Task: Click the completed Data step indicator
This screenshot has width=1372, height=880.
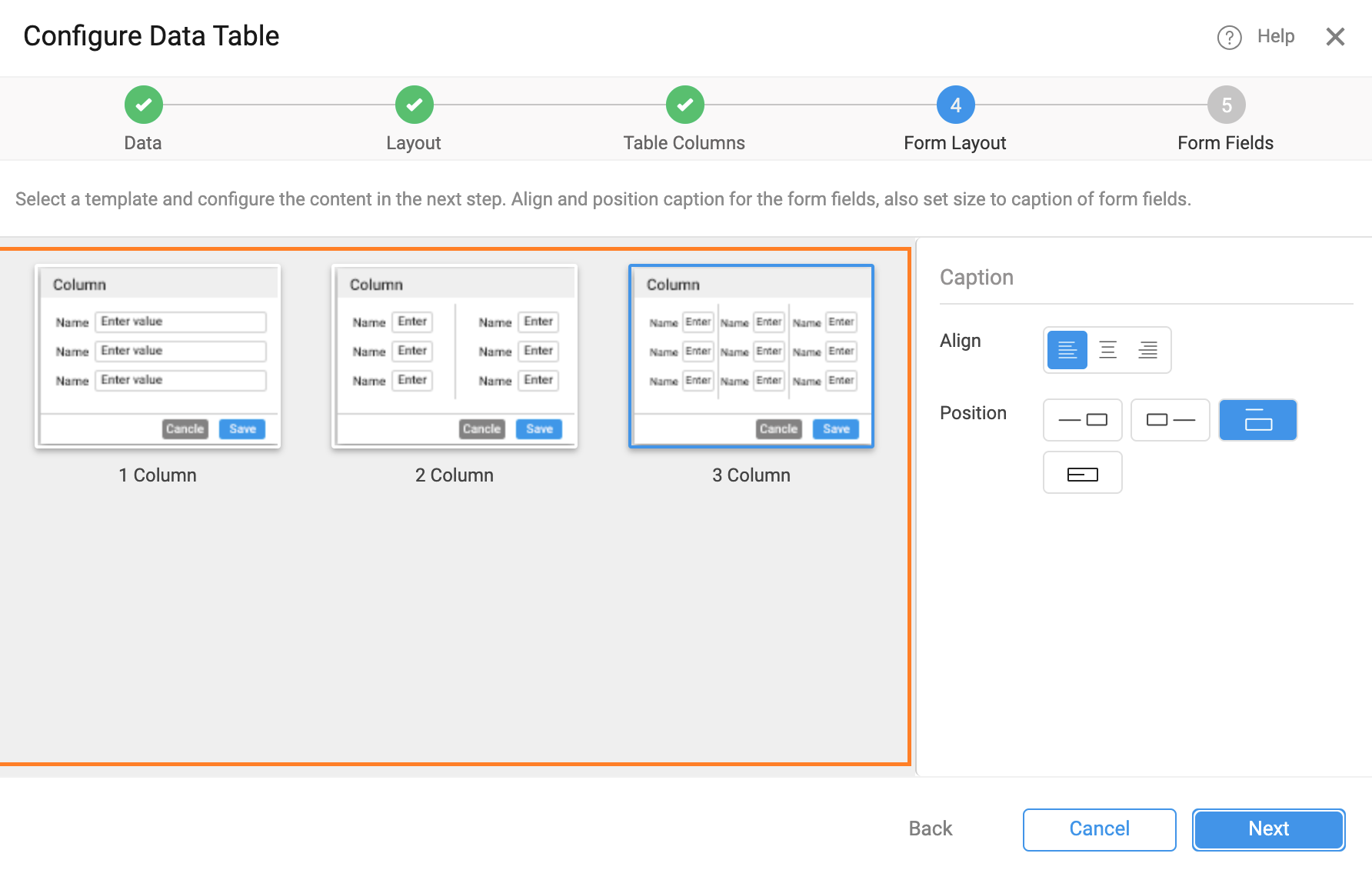Action: tap(143, 105)
